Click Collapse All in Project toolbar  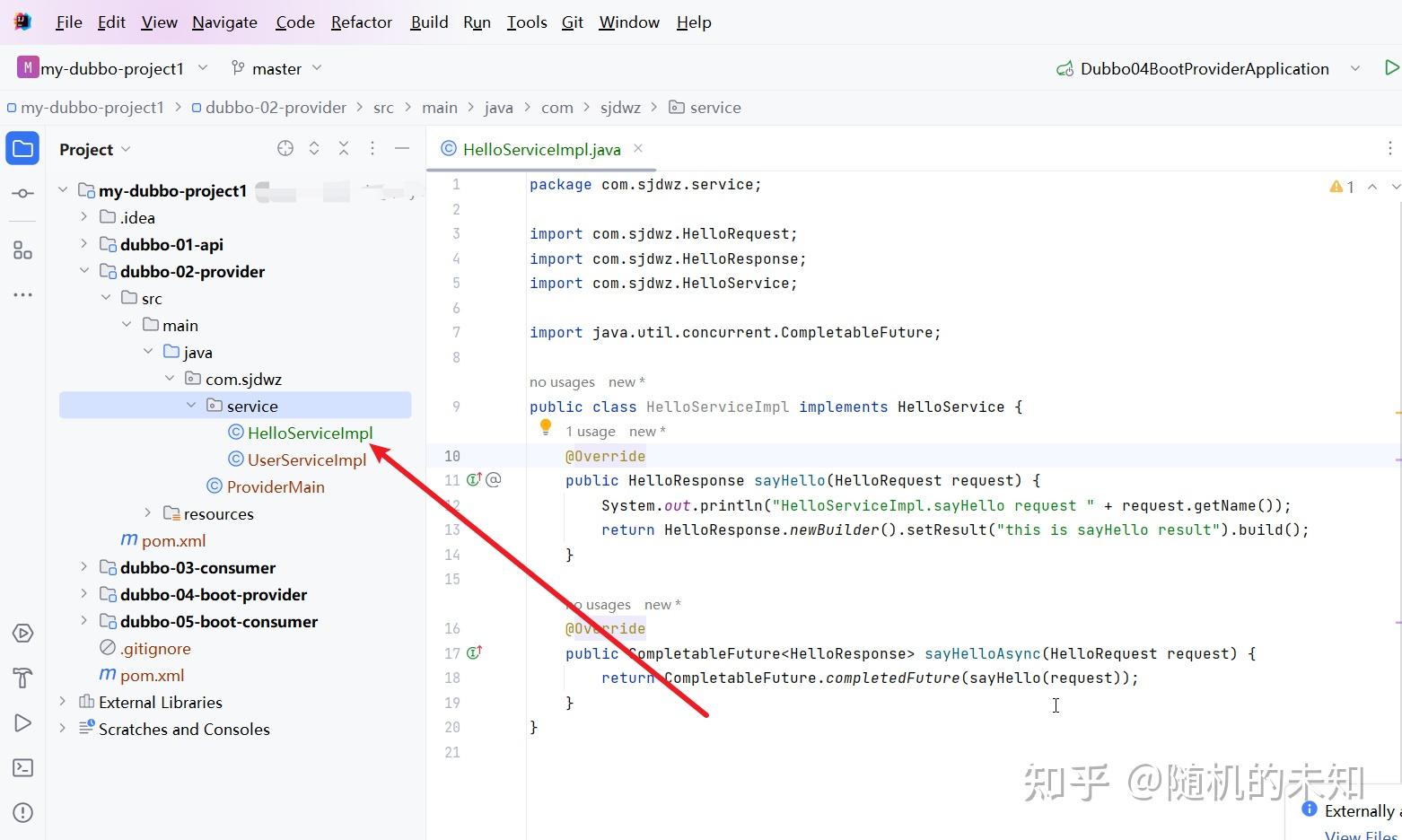pos(344,148)
